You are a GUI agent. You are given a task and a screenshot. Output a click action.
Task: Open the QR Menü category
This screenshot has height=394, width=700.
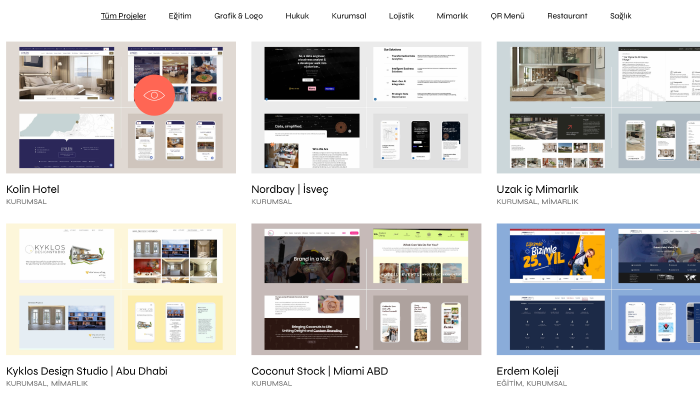pyautogui.click(x=507, y=16)
